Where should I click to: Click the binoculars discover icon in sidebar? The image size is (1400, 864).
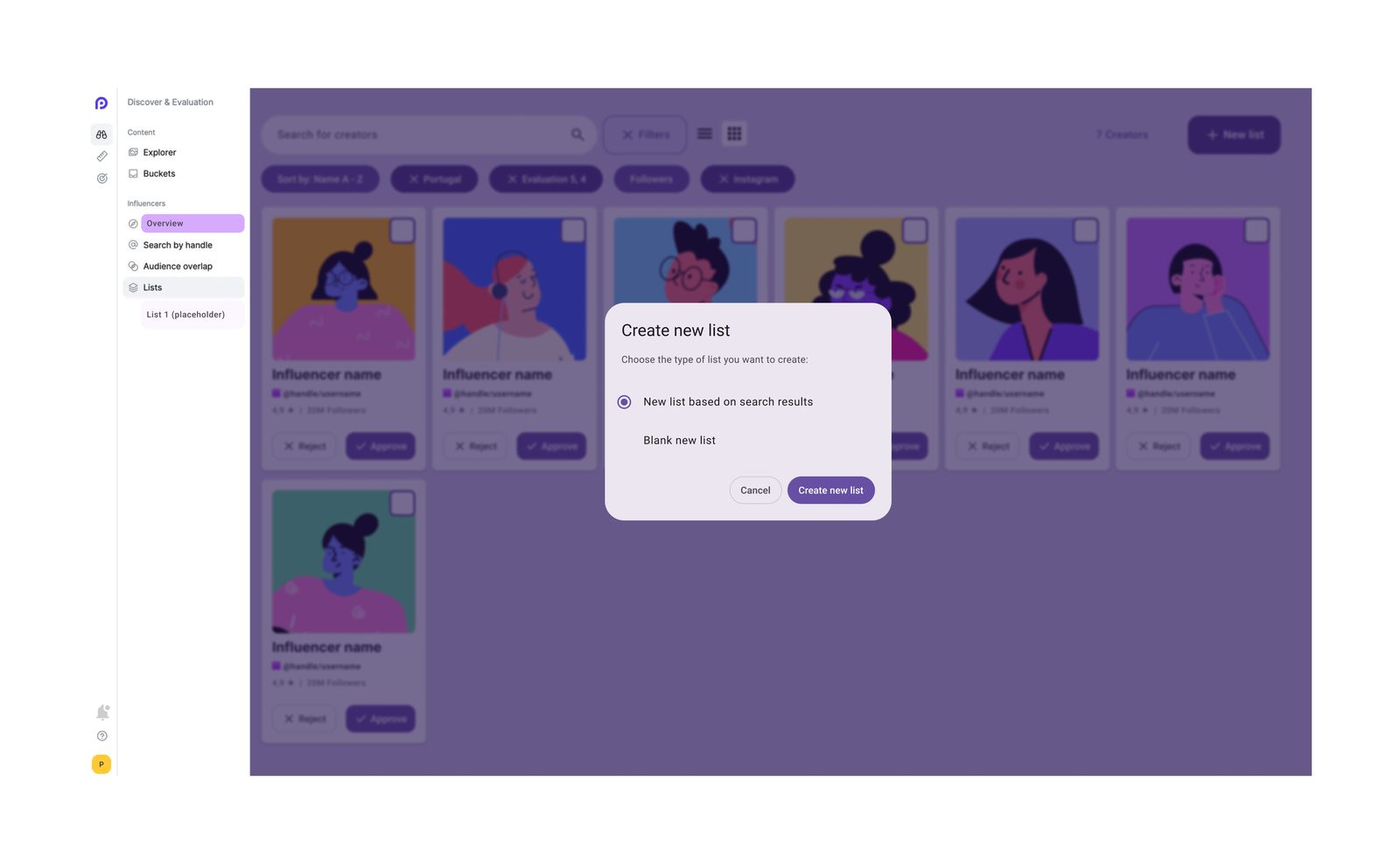click(x=101, y=135)
